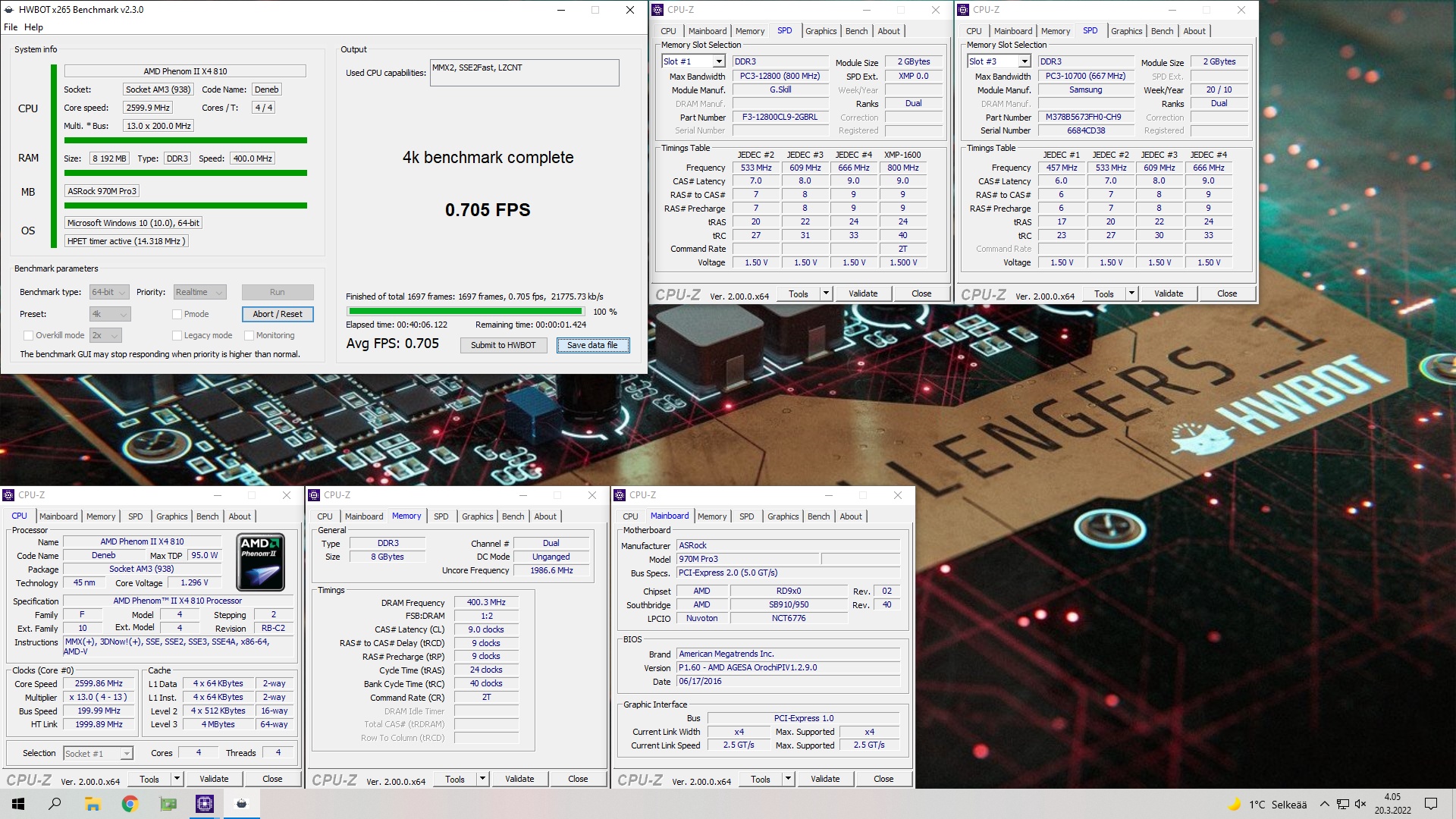Image resolution: width=1456 pixels, height=819 pixels.
Task: Open the Benchmark type 64-bit dropdown
Action: coord(110,292)
